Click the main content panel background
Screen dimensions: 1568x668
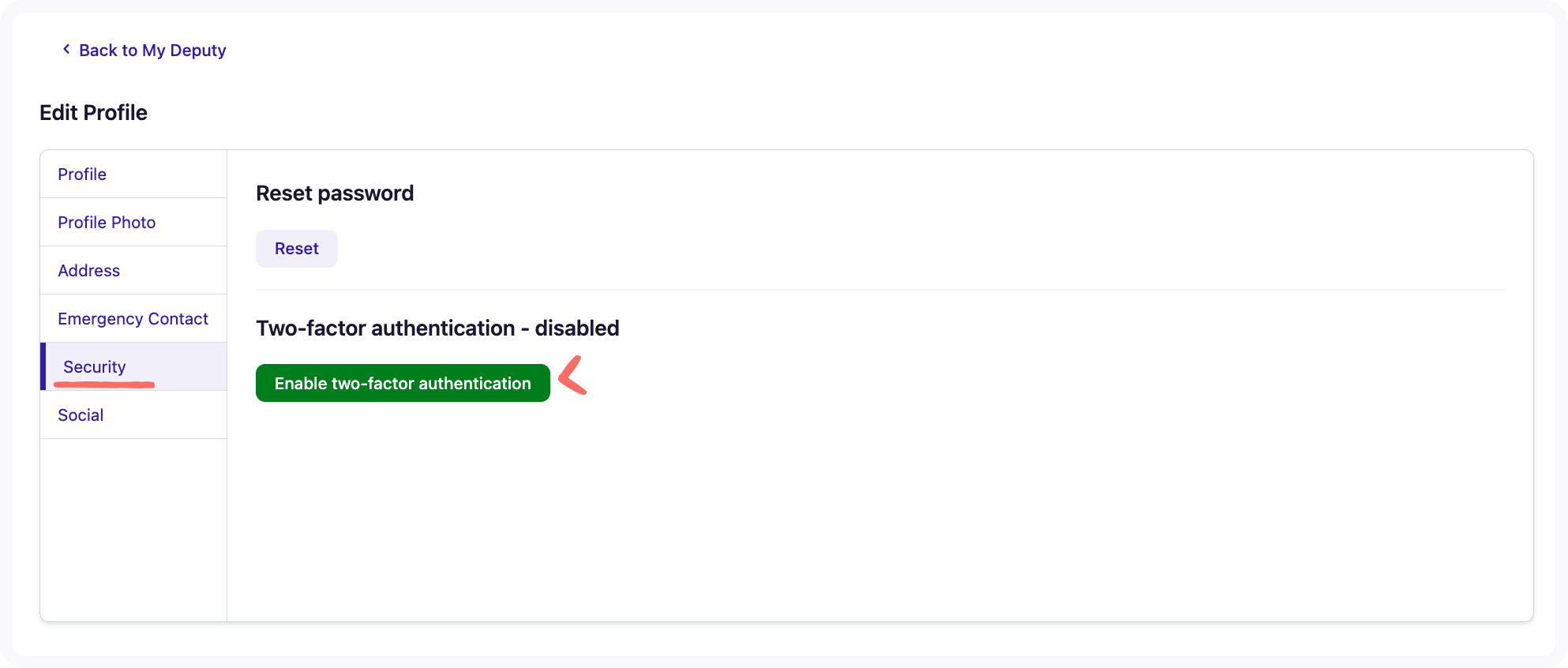click(x=868, y=513)
